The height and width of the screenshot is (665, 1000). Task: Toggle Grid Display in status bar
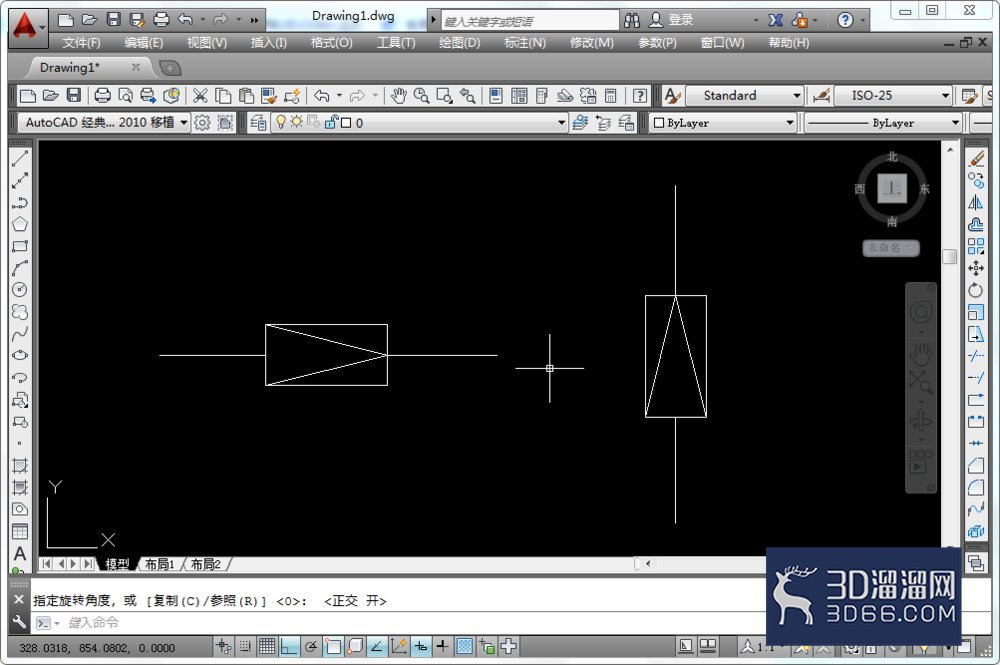[x=267, y=647]
